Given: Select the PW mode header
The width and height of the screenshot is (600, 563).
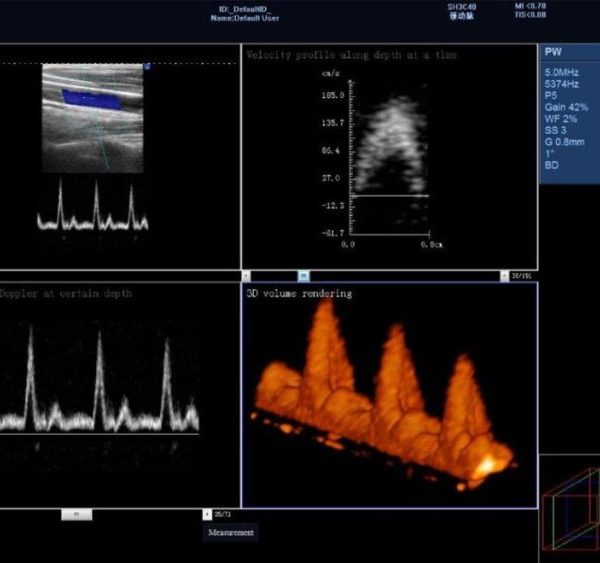Looking at the screenshot, I should (554, 51).
